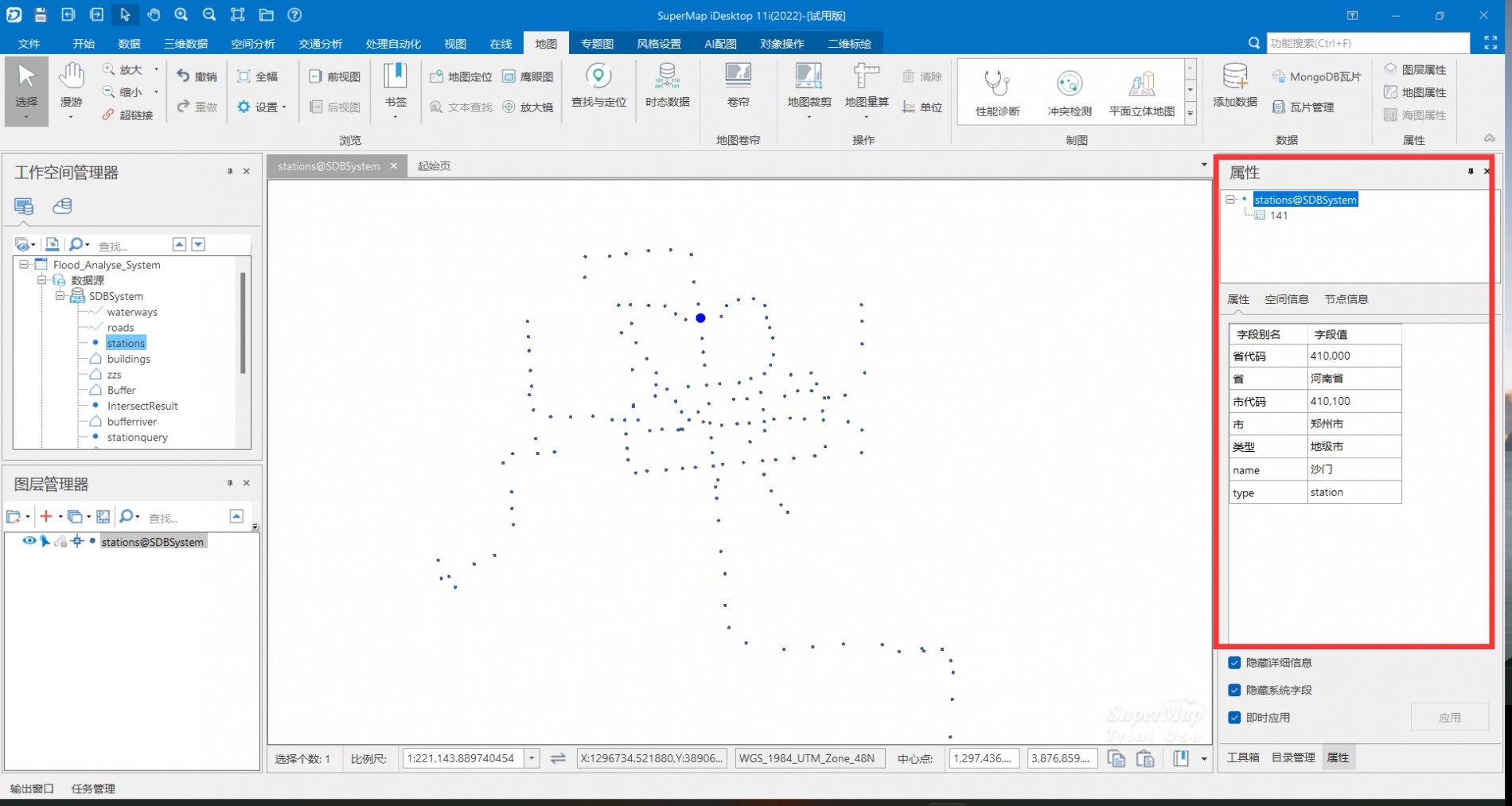Collapse Flood_Analyse_System workspace node
The width and height of the screenshot is (1512, 806).
click(x=24, y=264)
